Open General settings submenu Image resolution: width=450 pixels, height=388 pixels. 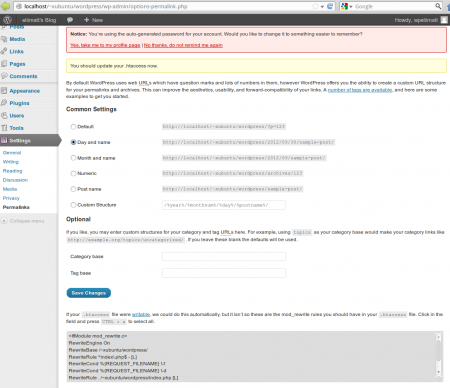pos(12,153)
